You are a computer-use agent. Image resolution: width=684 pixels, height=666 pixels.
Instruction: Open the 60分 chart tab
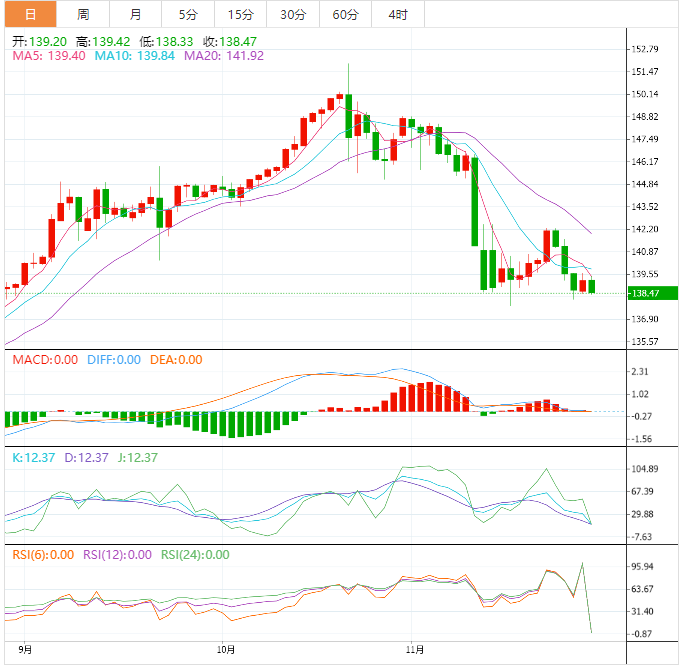click(x=345, y=14)
